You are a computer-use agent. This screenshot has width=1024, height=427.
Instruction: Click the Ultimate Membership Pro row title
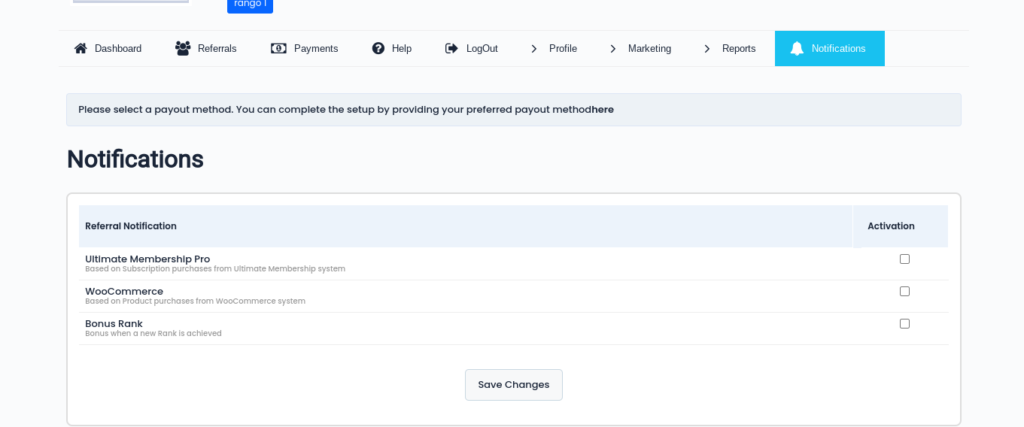point(148,259)
